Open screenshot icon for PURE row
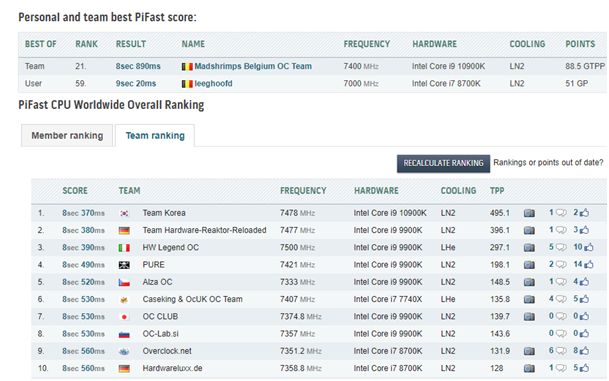 click(529, 265)
